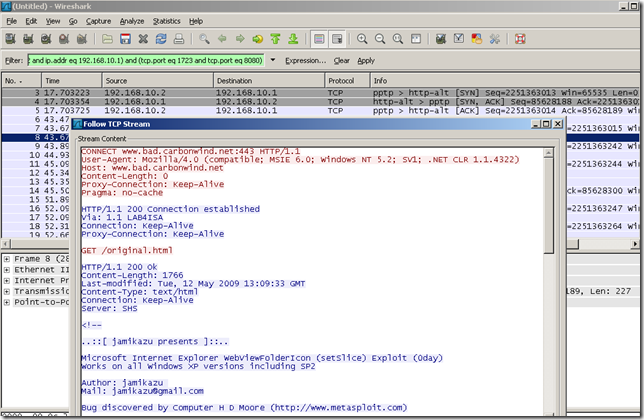Edit display filters icon

459,39
